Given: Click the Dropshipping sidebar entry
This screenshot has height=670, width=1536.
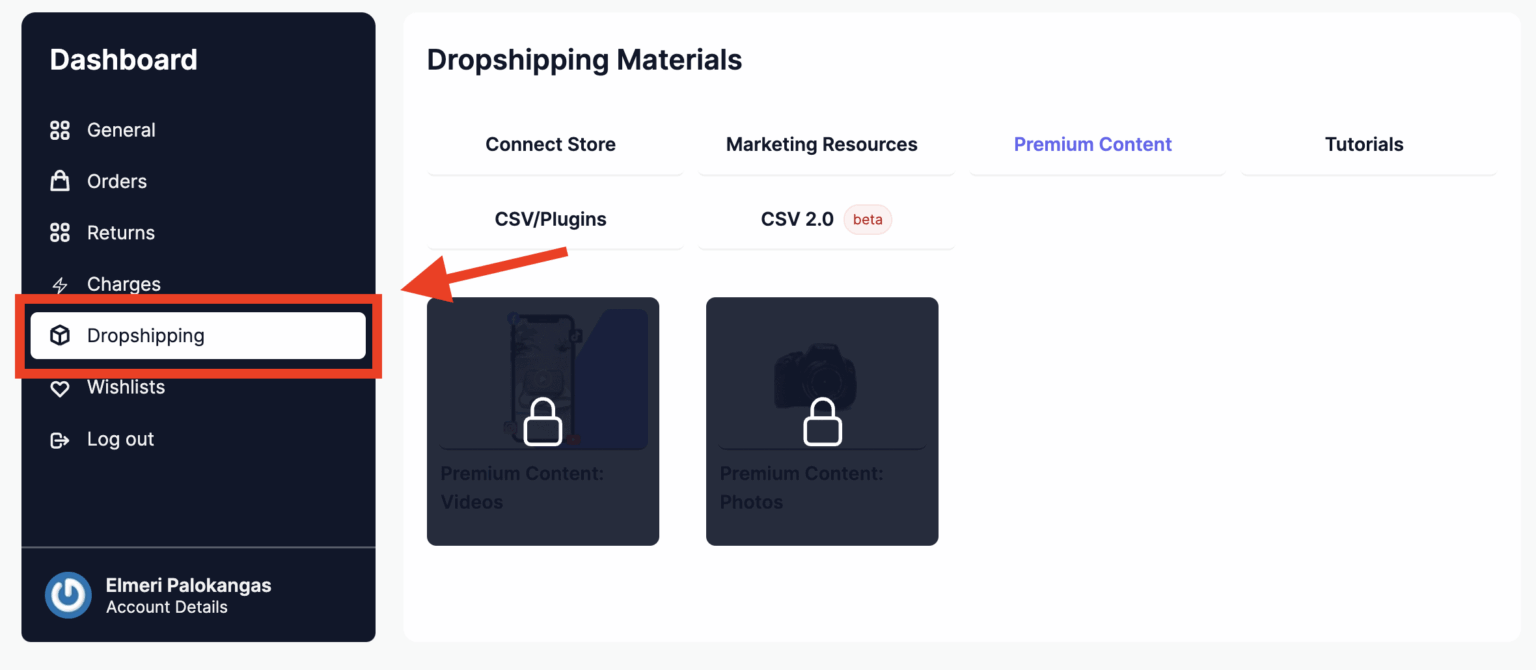Looking at the screenshot, I should pyautogui.click(x=146, y=335).
